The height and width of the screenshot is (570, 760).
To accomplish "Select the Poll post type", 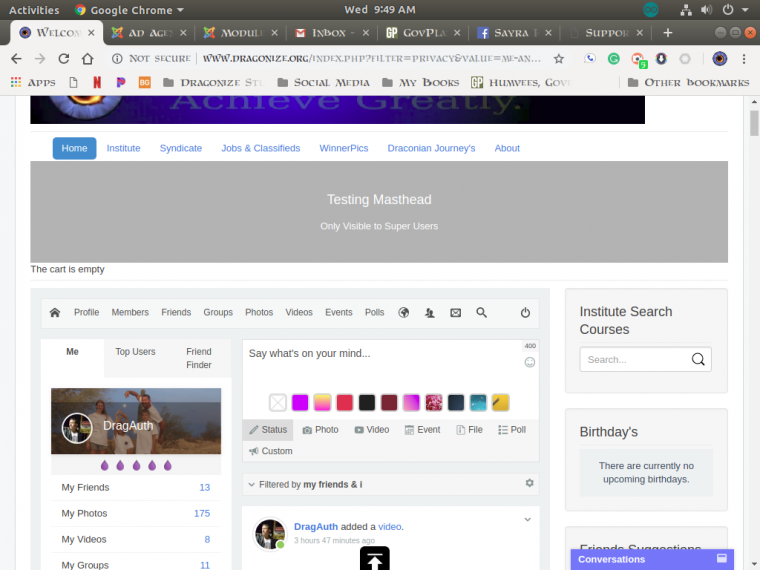I will coord(512,430).
